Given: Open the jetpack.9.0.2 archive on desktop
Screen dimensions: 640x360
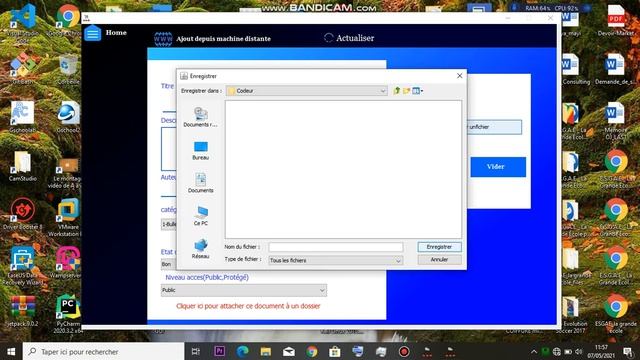Looking at the screenshot, I should click(22, 311).
